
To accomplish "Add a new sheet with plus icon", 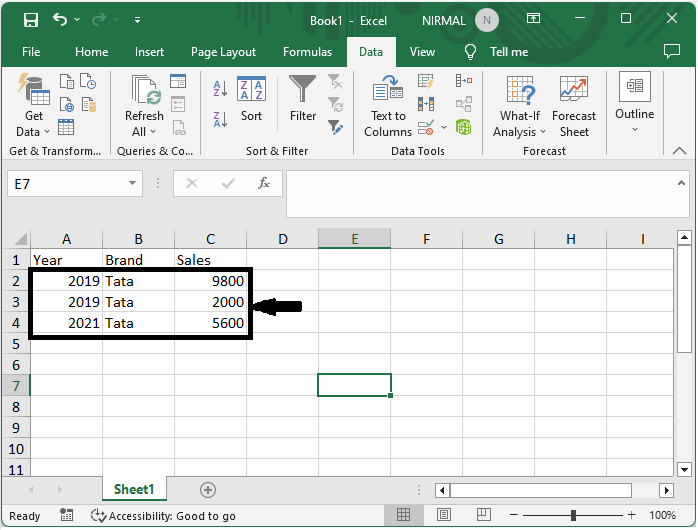I will 208,490.
